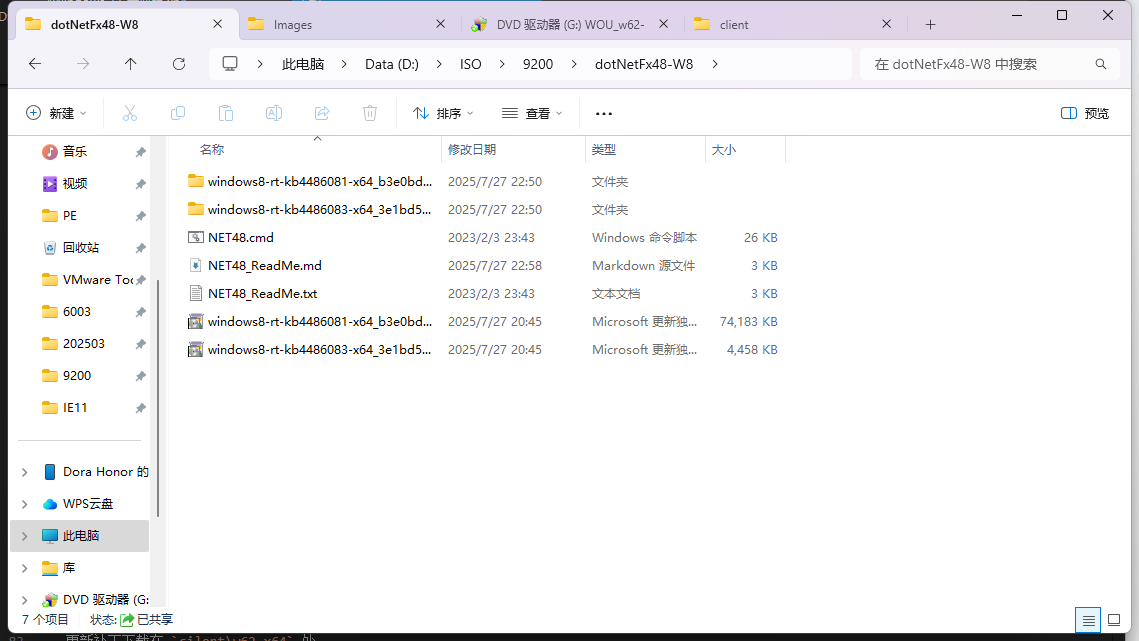The width and height of the screenshot is (1139, 641).
Task: Click chevron after dotNetFx48-W8 in address bar
Action: coord(715,64)
